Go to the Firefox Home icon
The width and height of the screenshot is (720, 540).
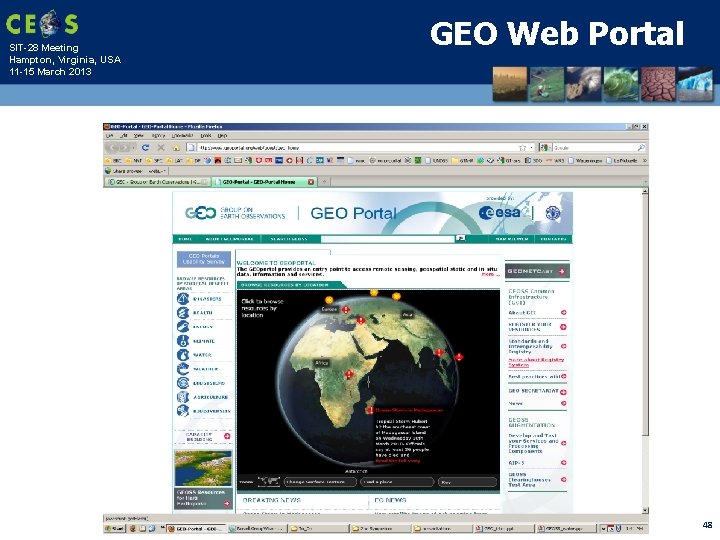[x=175, y=147]
